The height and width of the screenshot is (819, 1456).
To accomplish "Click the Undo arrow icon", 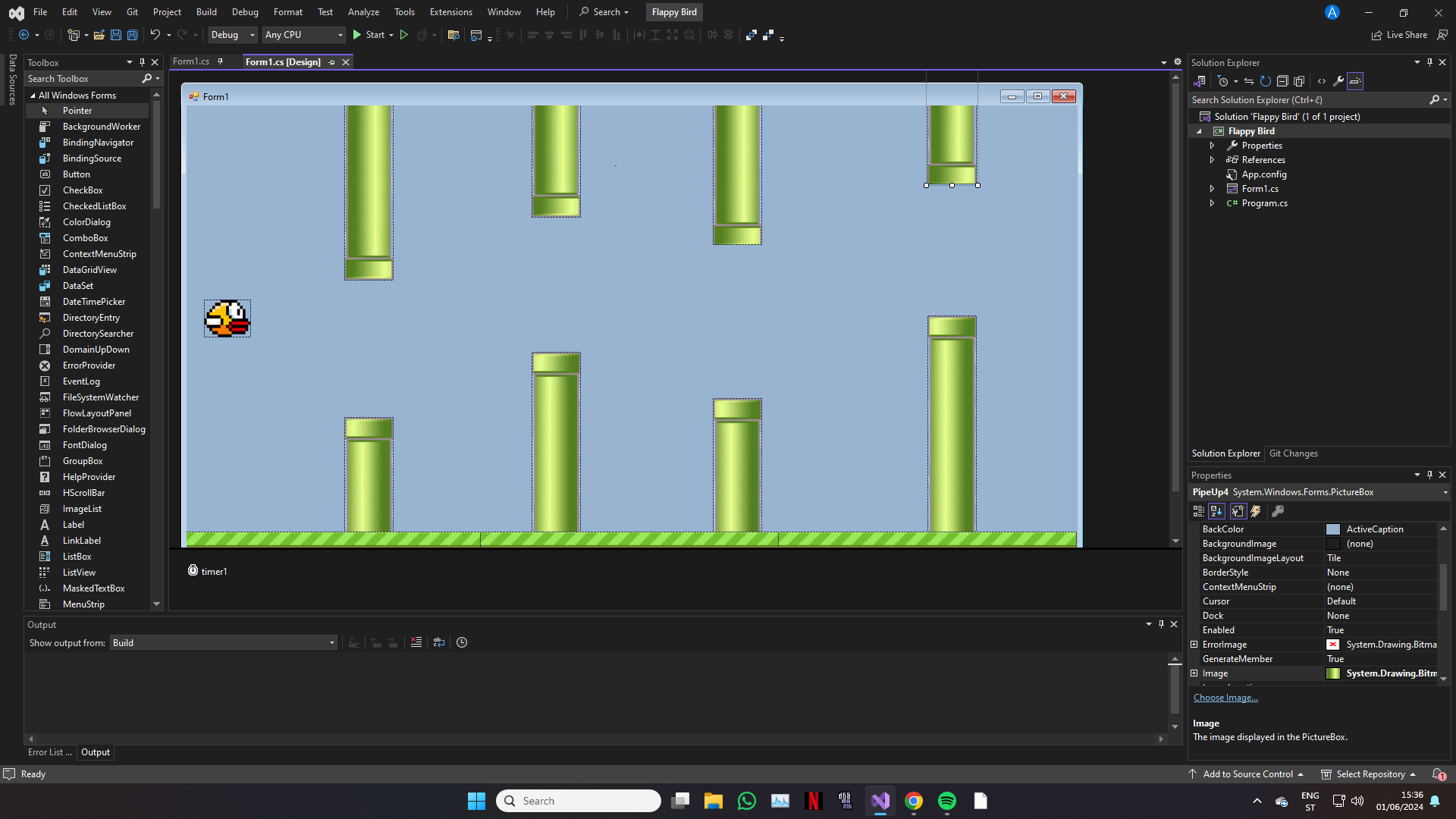I will click(155, 35).
